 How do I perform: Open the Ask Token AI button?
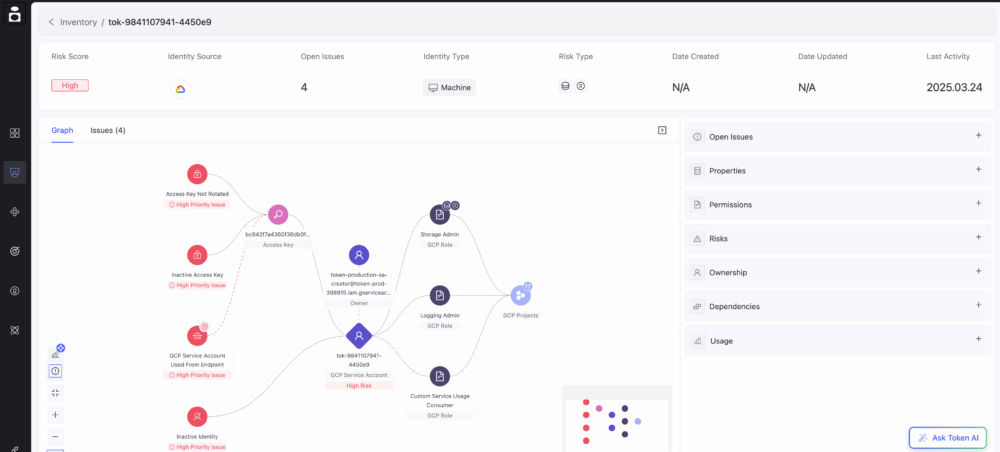point(948,437)
